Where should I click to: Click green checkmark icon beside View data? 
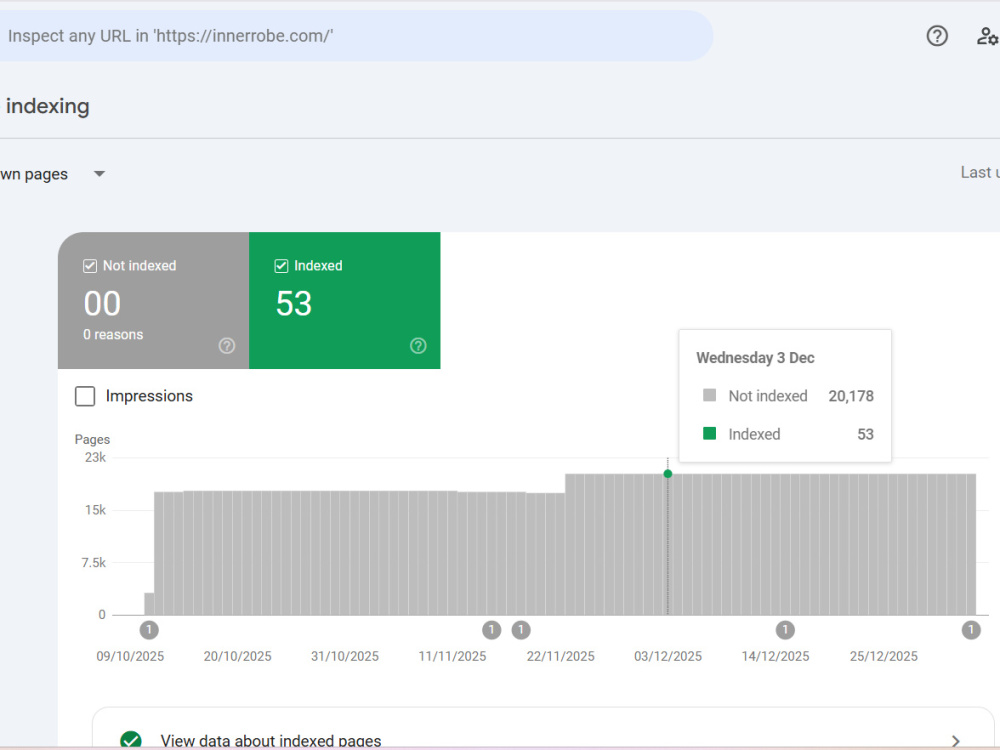(131, 740)
